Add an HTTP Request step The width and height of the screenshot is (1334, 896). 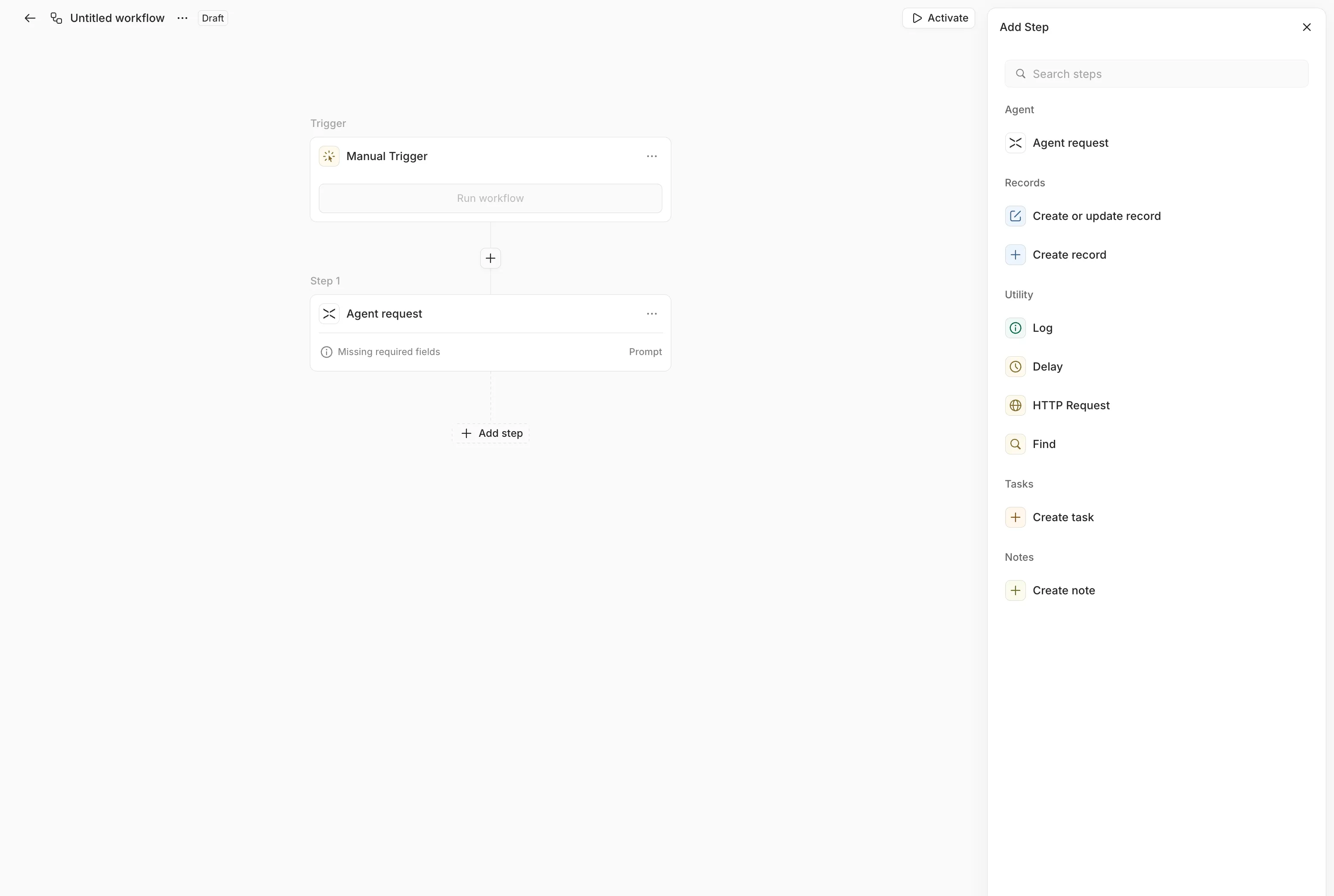[1071, 405]
